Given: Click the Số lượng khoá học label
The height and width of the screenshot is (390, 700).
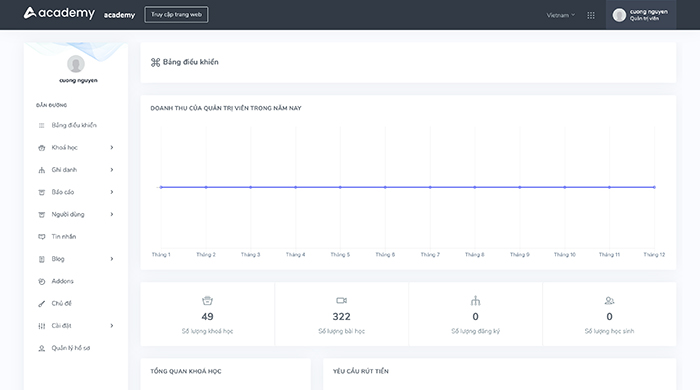Looking at the screenshot, I should click(207, 331).
